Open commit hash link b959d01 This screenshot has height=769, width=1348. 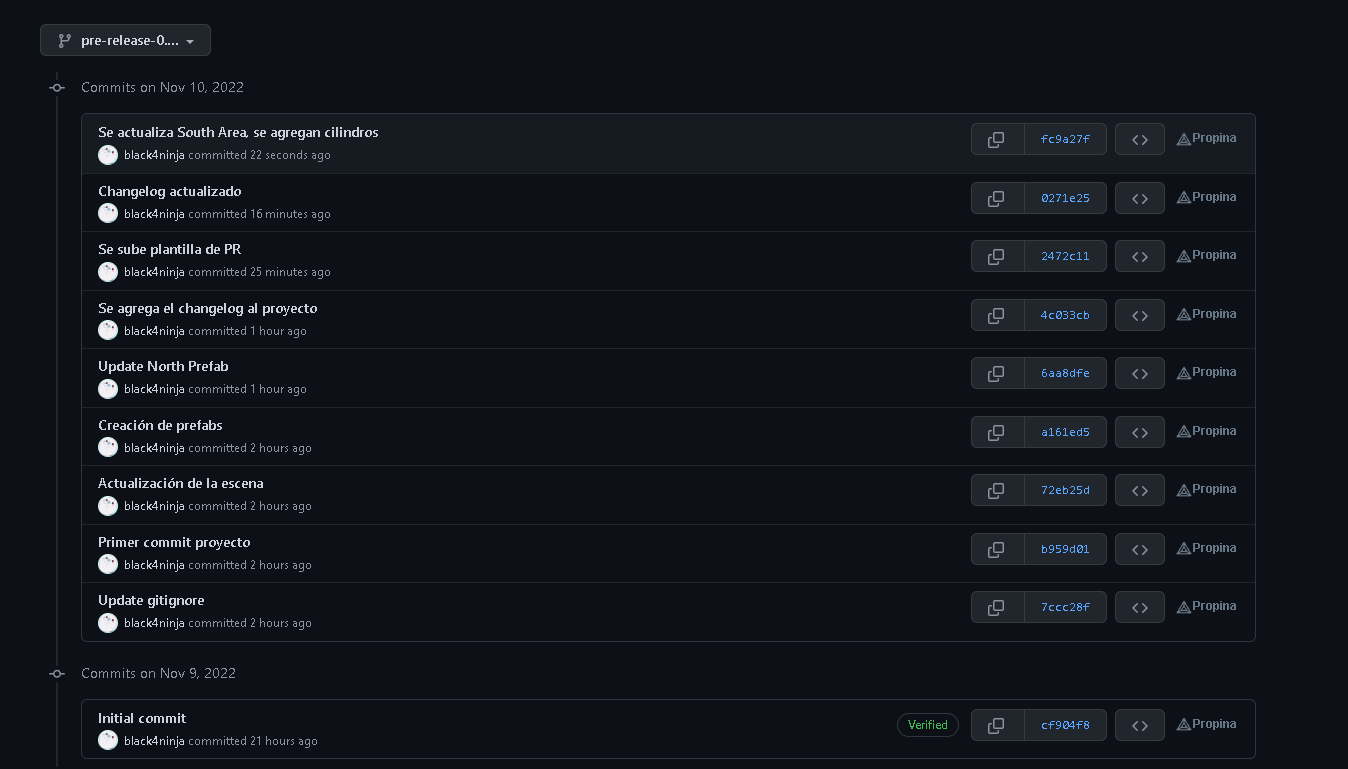[1065, 549]
